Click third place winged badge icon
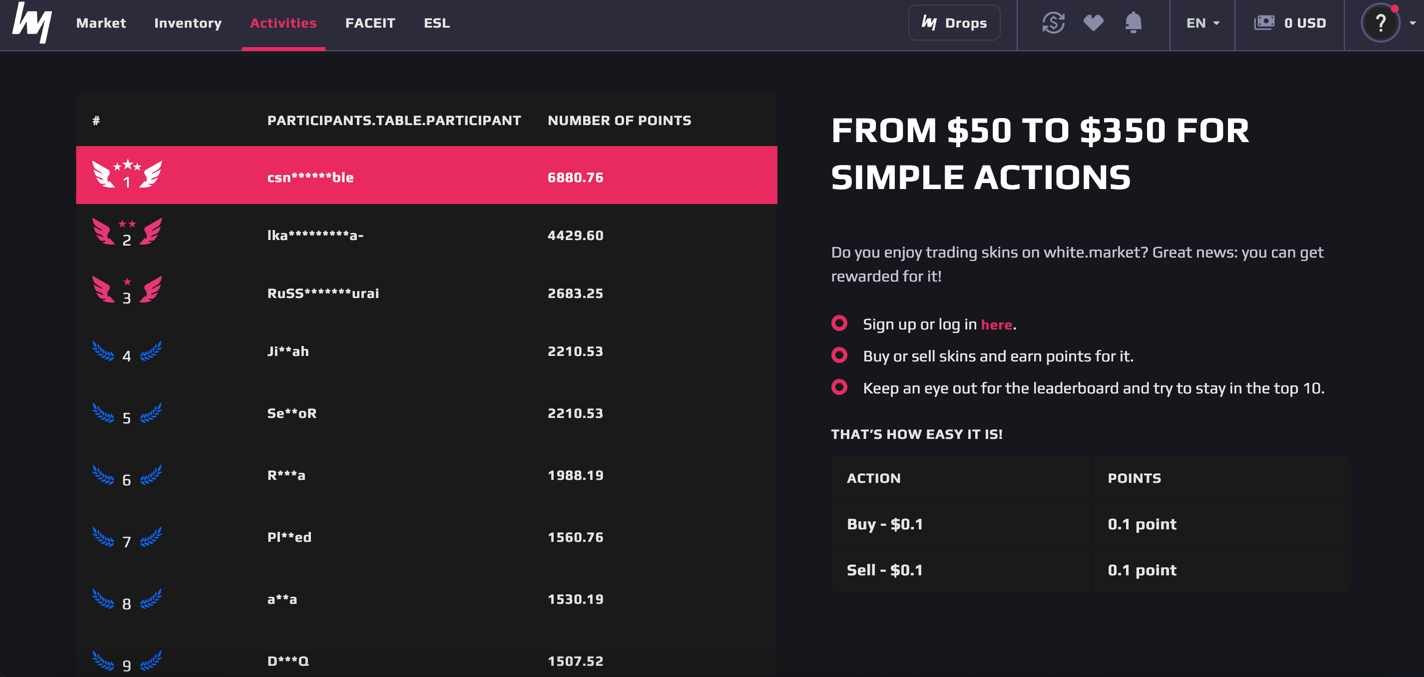 127,291
